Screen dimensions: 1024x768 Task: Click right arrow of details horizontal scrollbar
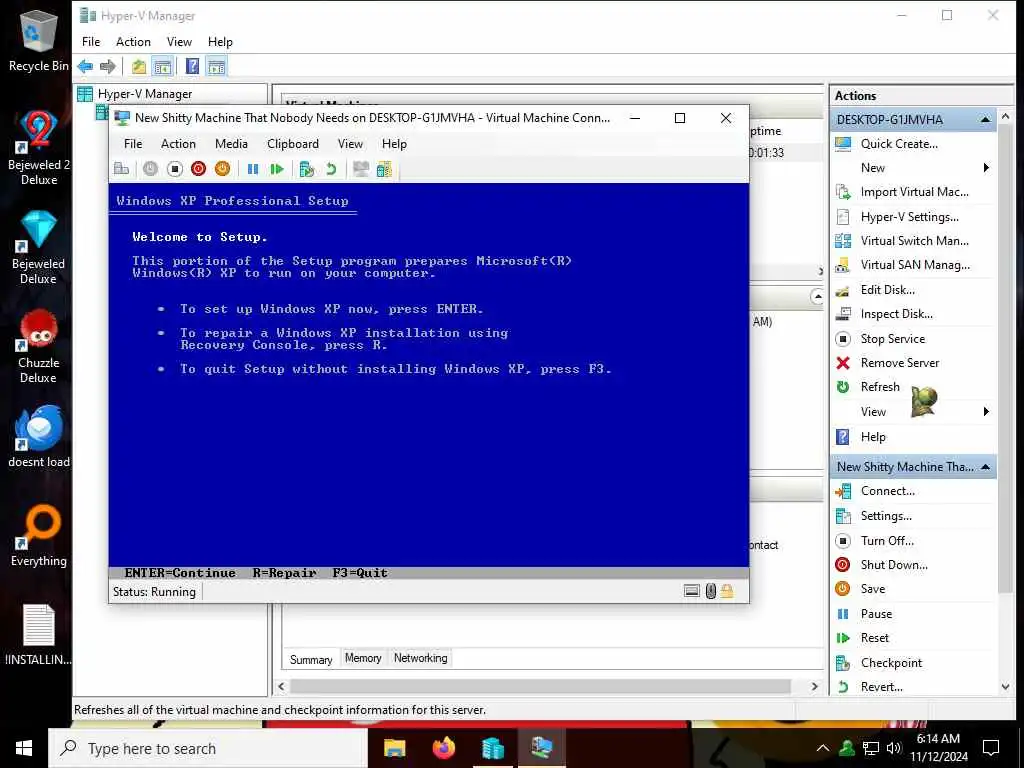click(814, 686)
